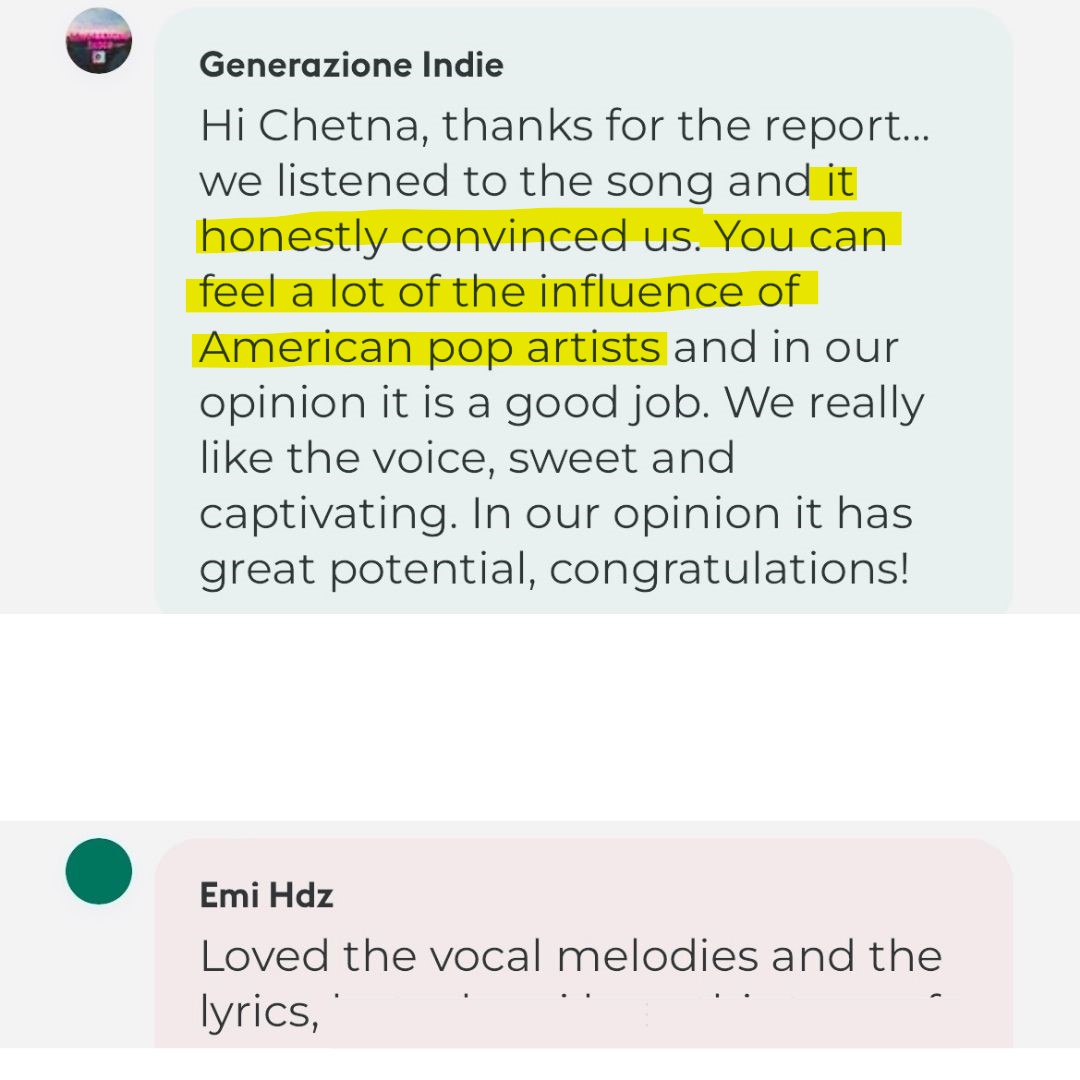Click highlighted 'You can' at line end
Image resolution: width=1080 pixels, height=1080 pixels.
(x=801, y=236)
